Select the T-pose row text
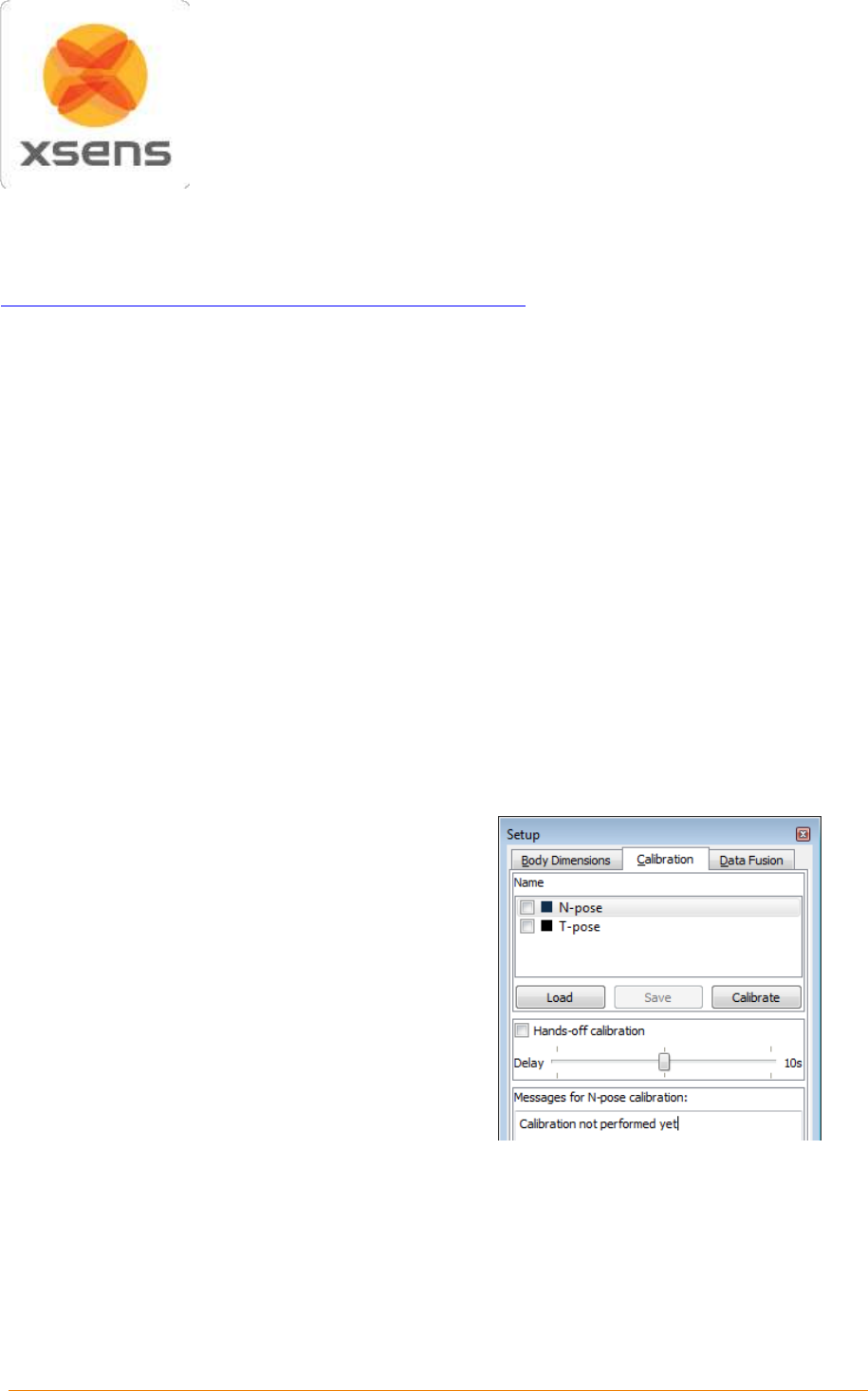The height and width of the screenshot is (1391, 868). (x=580, y=927)
